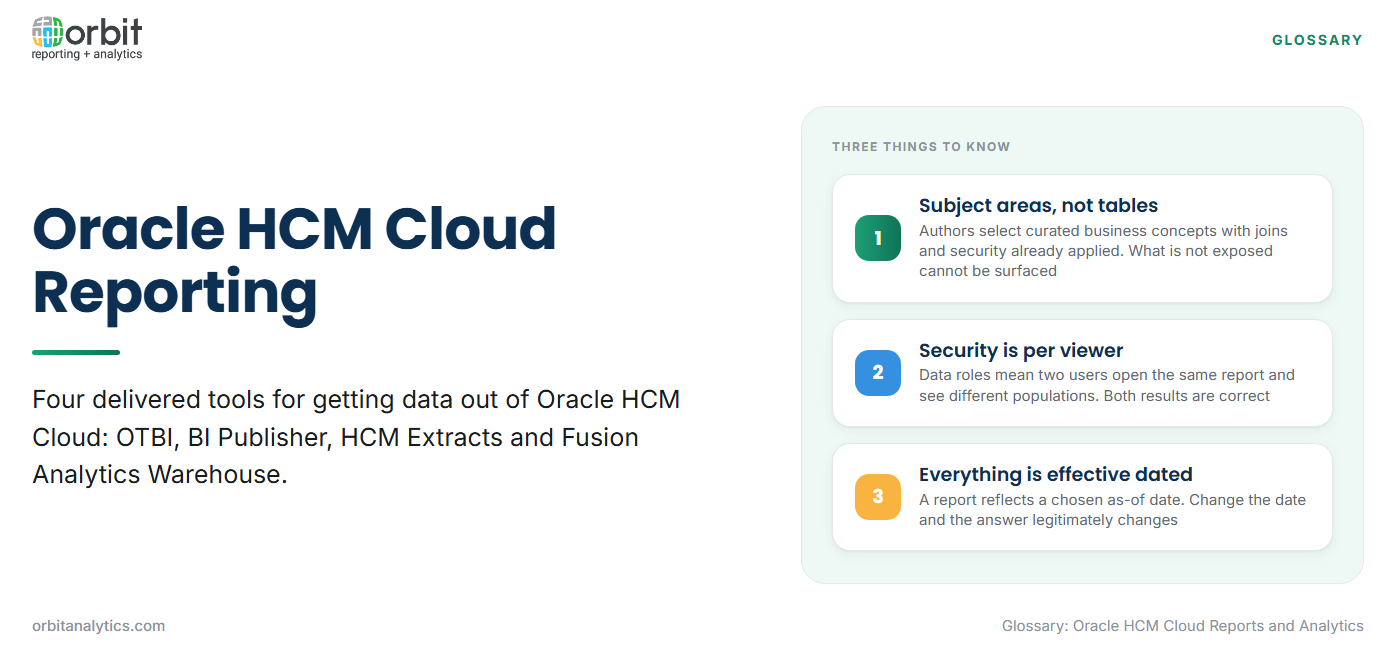Select the blue number 2 badge
The width and height of the screenshot is (1395, 649).
(878, 373)
